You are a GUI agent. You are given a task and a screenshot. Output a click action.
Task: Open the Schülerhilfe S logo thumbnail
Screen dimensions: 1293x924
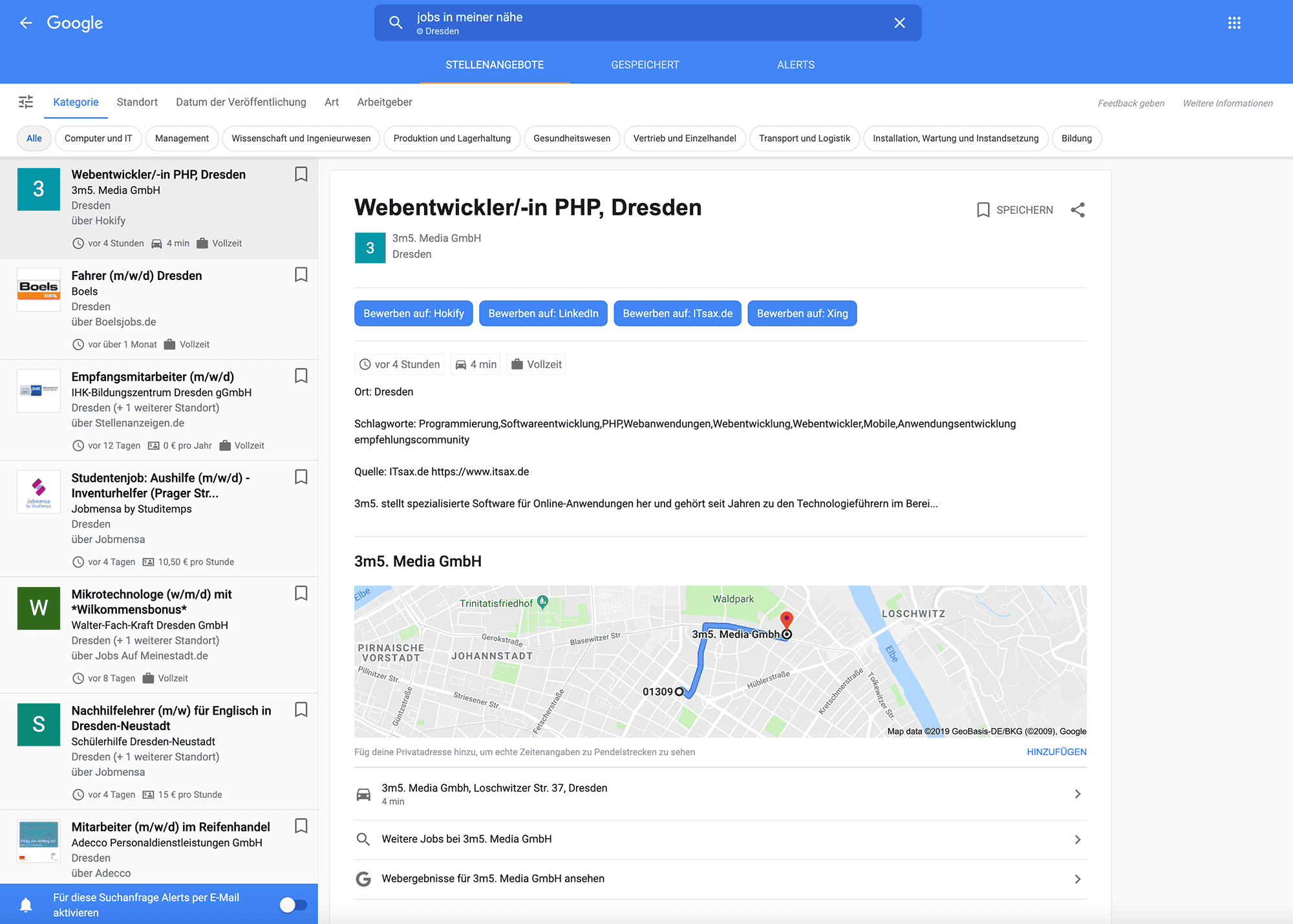39,724
